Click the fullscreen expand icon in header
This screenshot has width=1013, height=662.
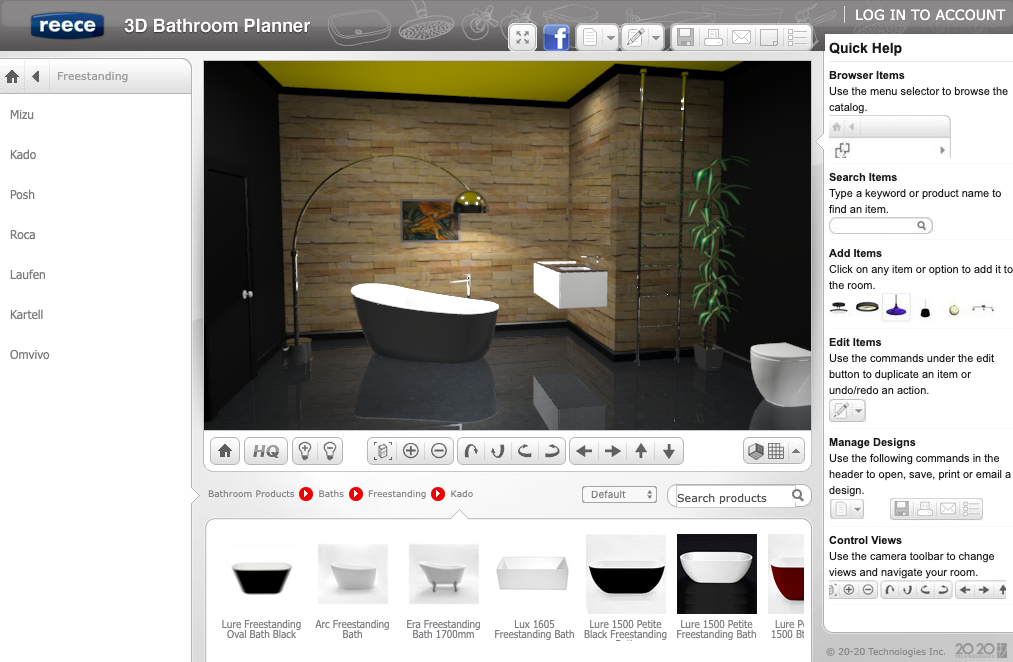click(x=523, y=38)
